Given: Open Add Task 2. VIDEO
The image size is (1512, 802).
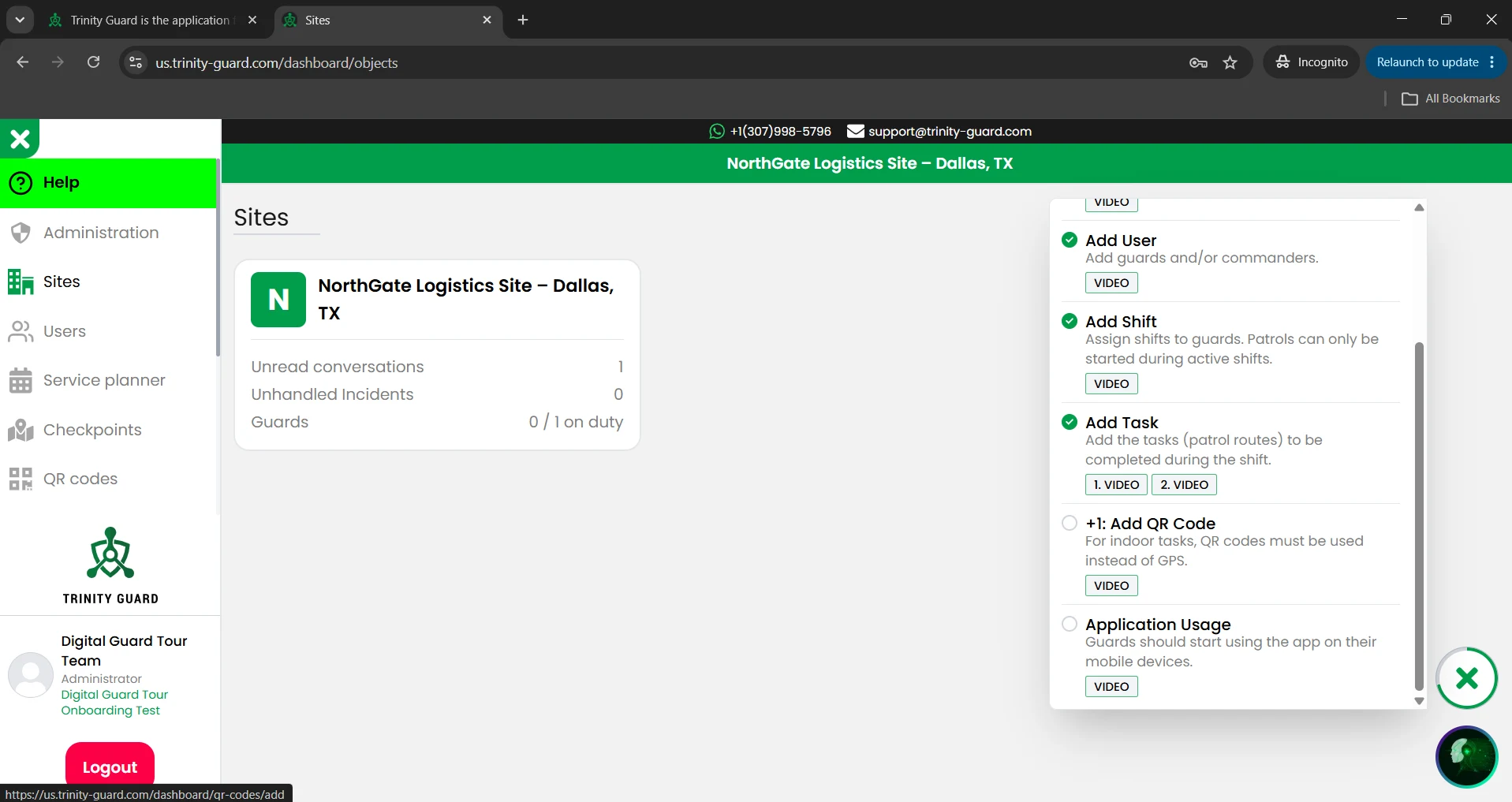Looking at the screenshot, I should (1184, 485).
